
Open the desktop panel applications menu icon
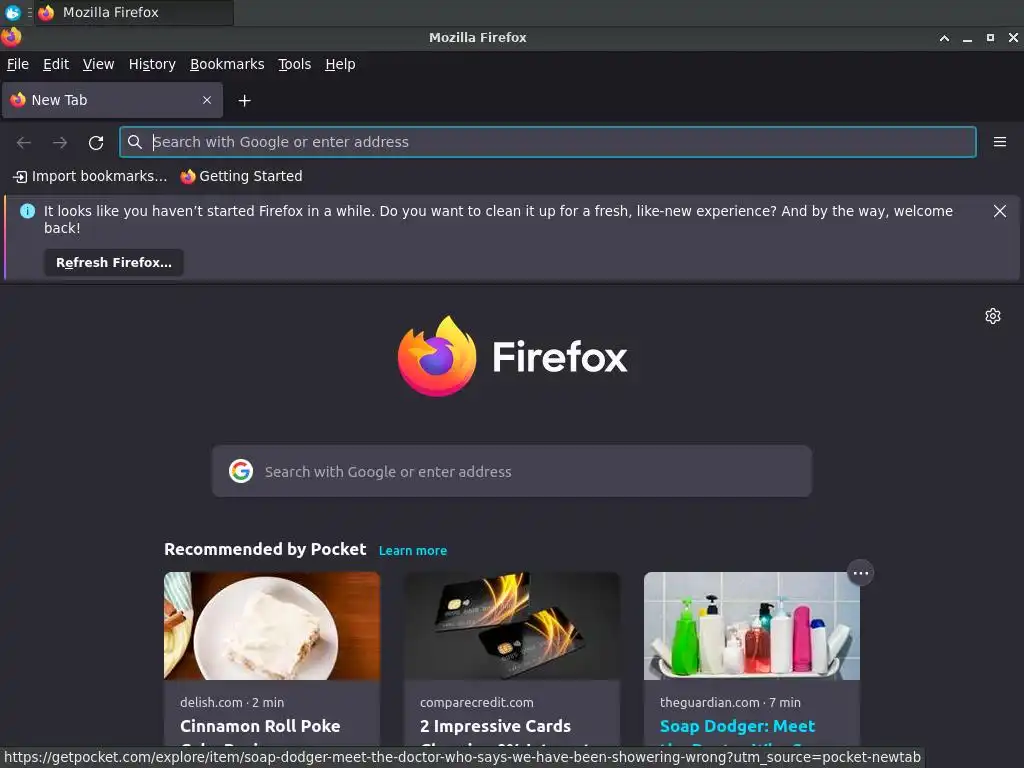(12, 12)
